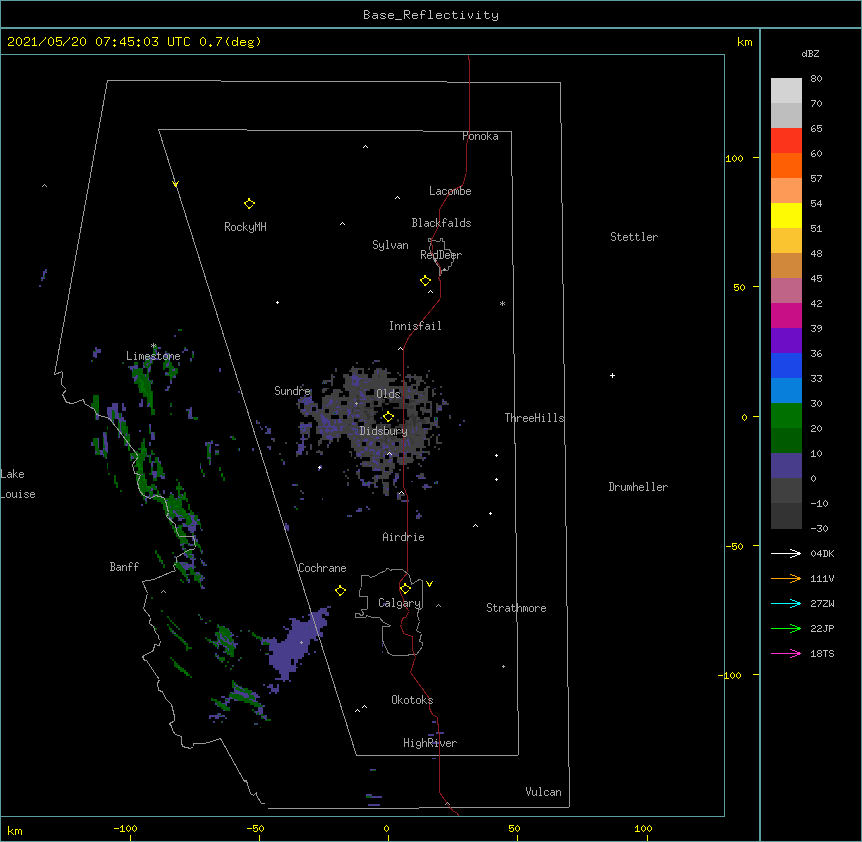Click the Blackfalds label on map

pos(441,223)
